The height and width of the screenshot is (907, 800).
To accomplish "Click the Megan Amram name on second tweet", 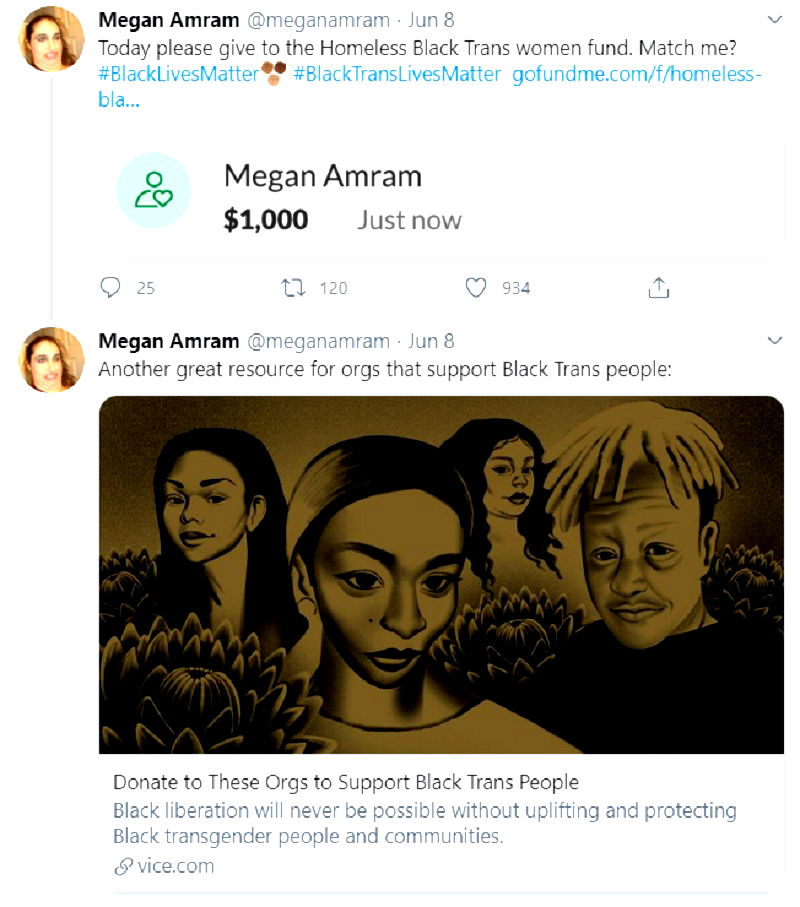I will click(168, 341).
